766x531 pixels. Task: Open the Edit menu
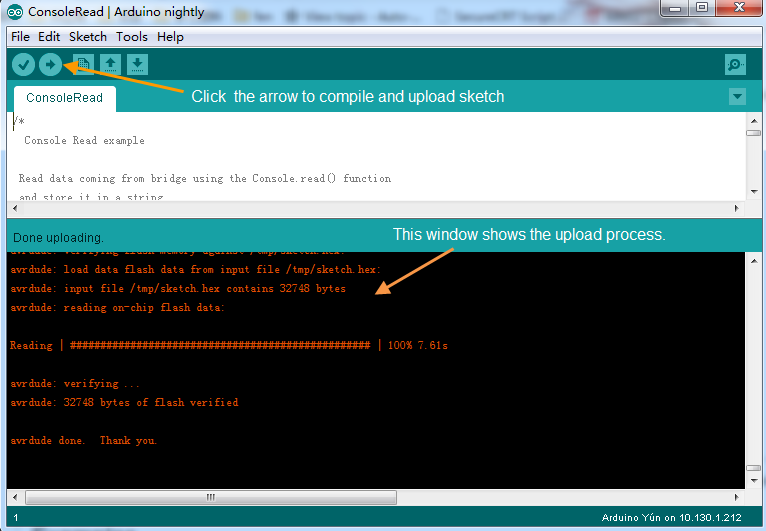point(49,37)
